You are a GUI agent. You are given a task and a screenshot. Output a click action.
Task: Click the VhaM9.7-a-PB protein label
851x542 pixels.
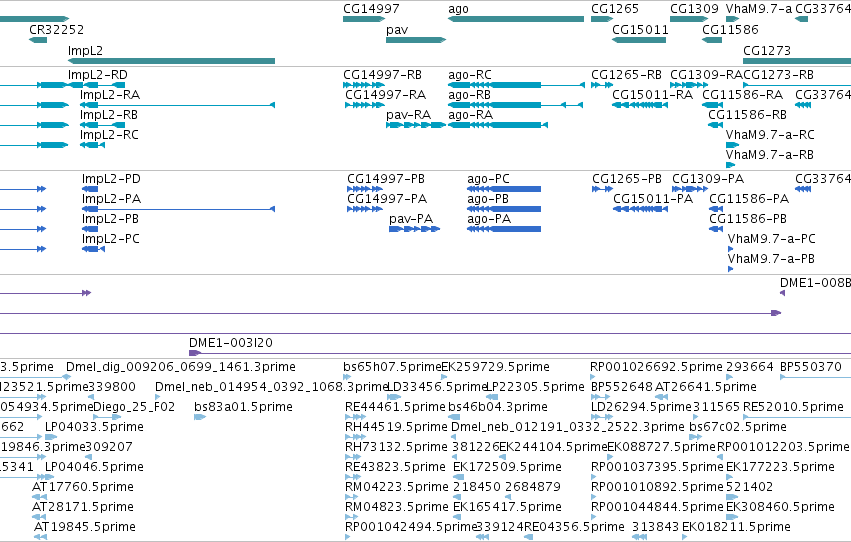pos(771,259)
